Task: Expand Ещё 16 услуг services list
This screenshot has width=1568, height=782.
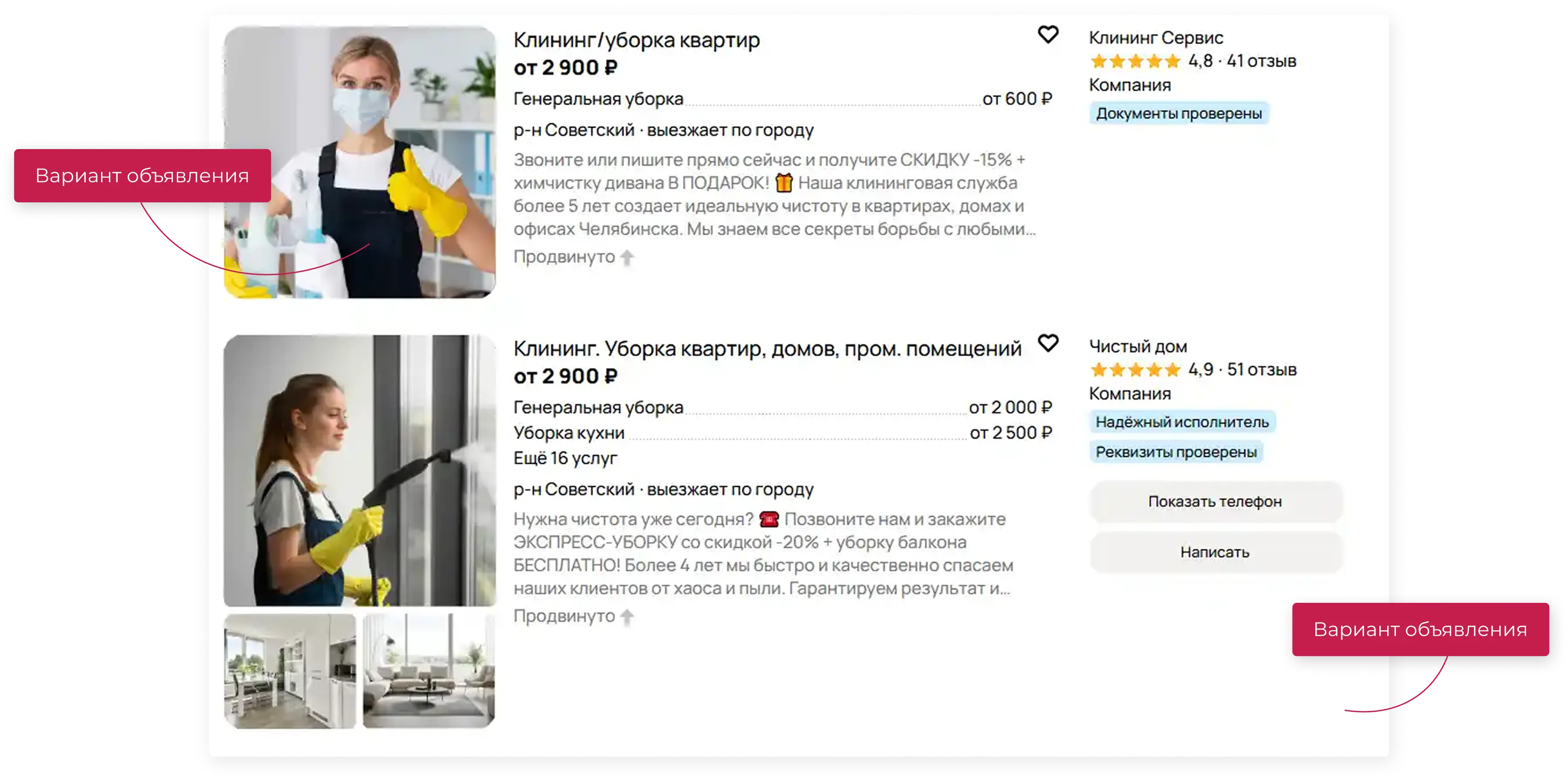Action: [x=565, y=458]
